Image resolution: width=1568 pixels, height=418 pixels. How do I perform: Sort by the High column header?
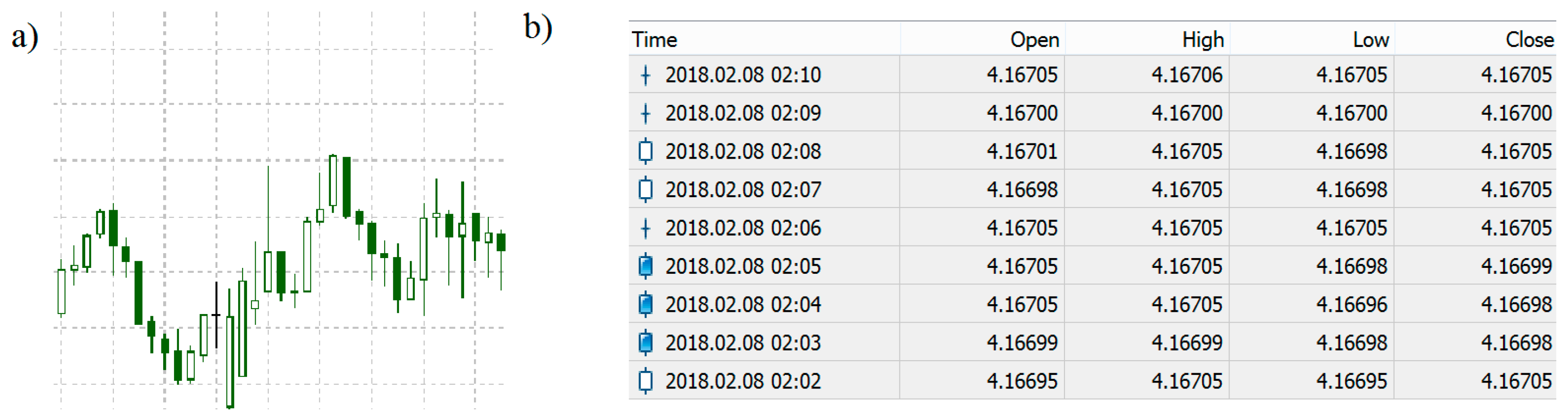pos(1202,40)
